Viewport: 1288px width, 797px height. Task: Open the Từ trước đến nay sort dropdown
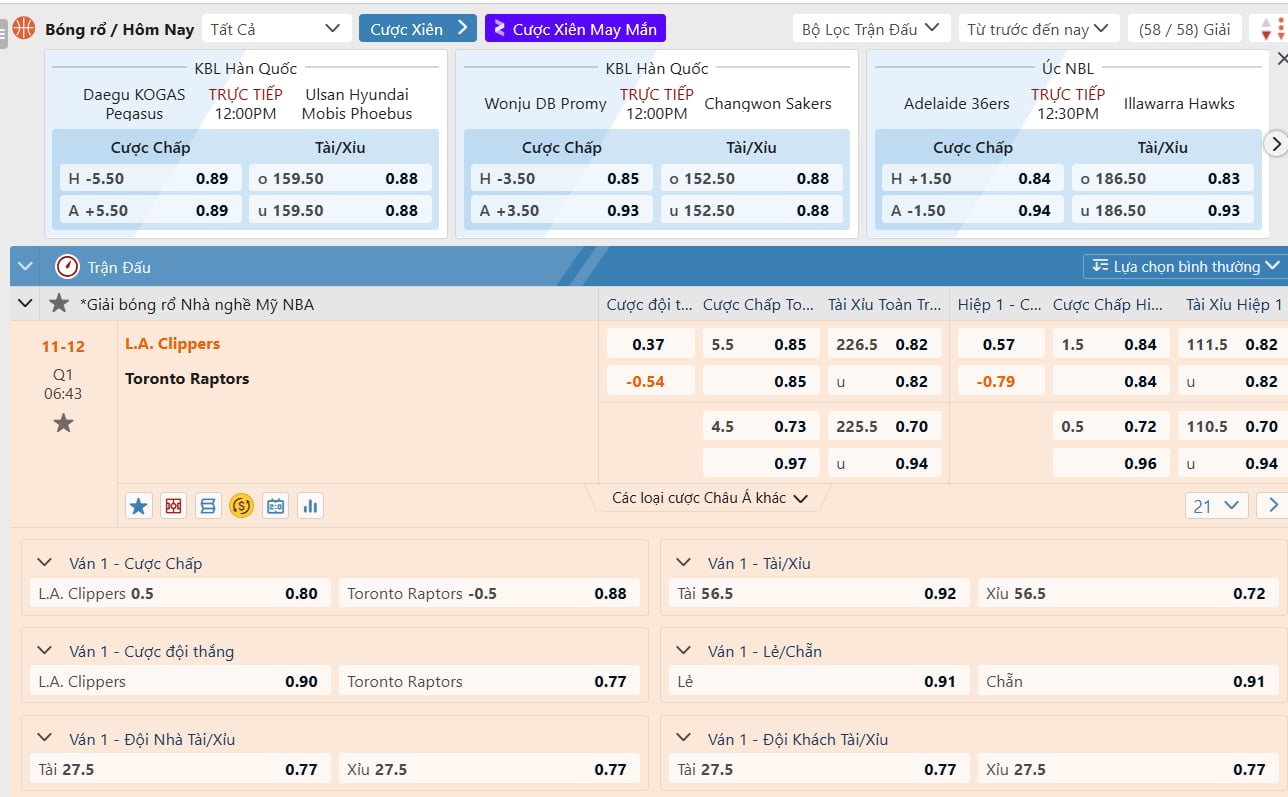point(1038,29)
